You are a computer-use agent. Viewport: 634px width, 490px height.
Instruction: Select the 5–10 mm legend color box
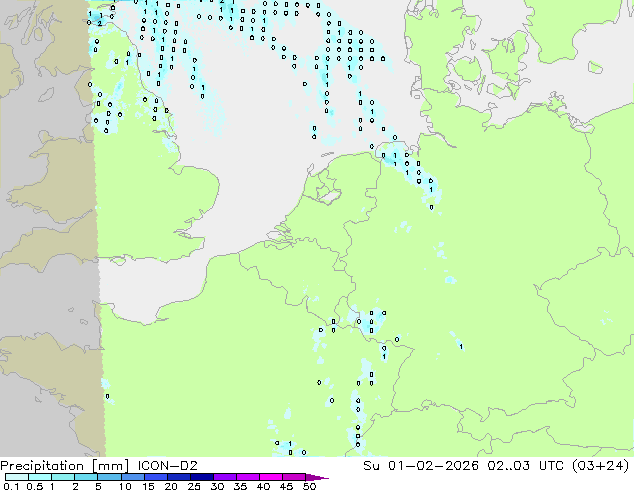tap(109, 477)
